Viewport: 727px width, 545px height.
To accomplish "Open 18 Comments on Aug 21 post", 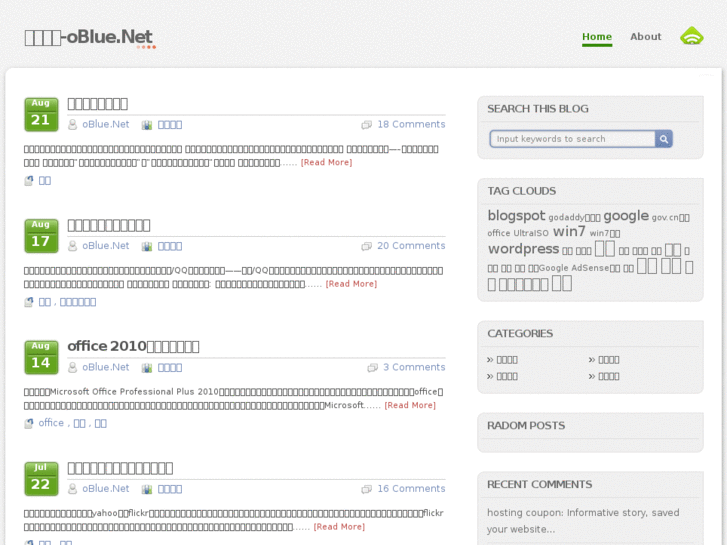I will point(411,124).
